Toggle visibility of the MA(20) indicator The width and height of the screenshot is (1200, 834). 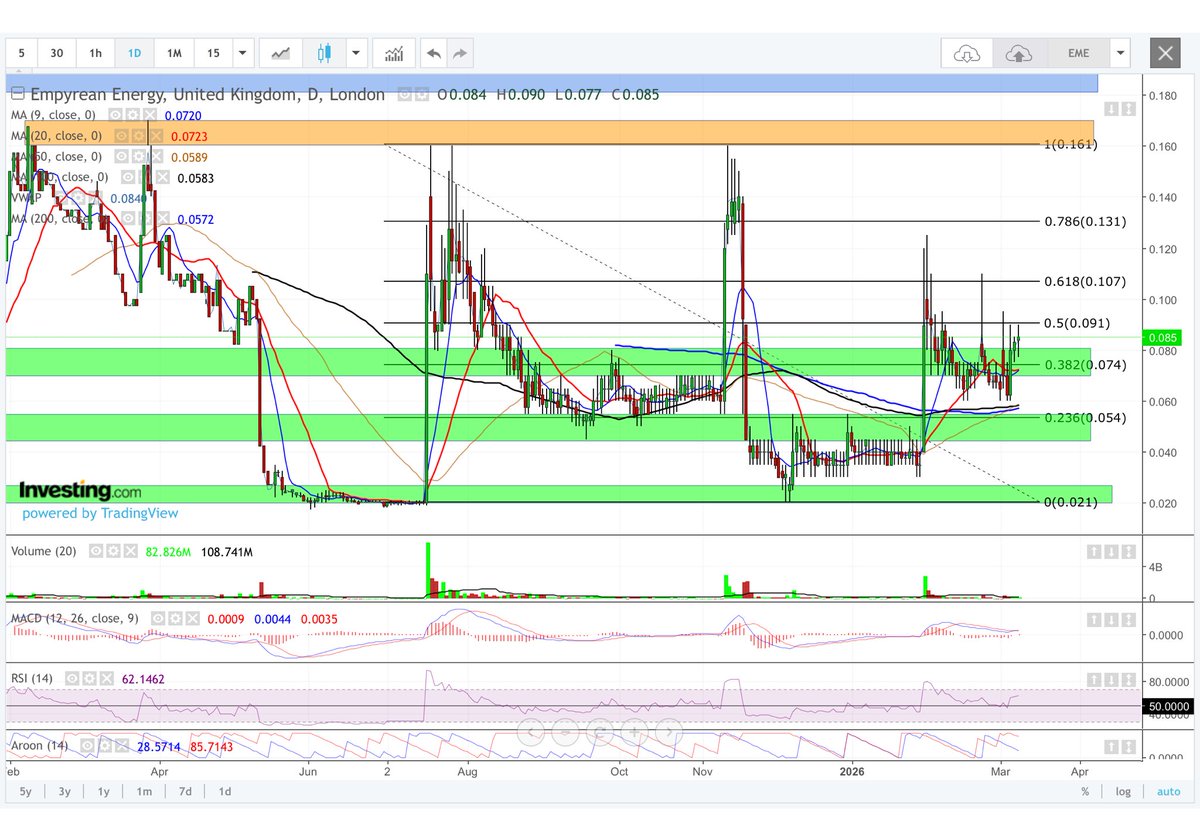[x=122, y=136]
